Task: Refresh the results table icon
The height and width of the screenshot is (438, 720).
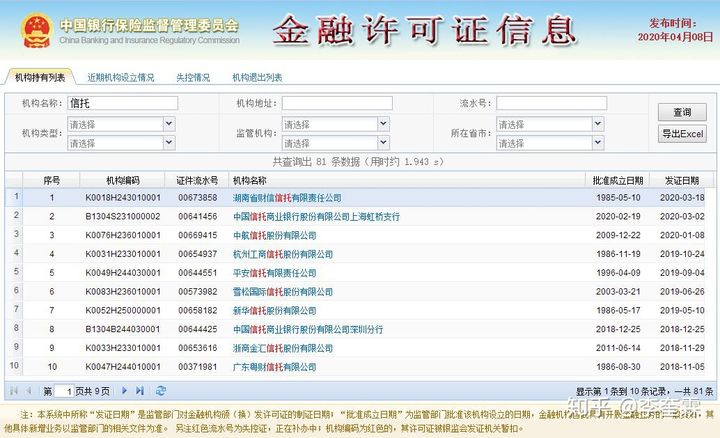Action: (x=160, y=391)
